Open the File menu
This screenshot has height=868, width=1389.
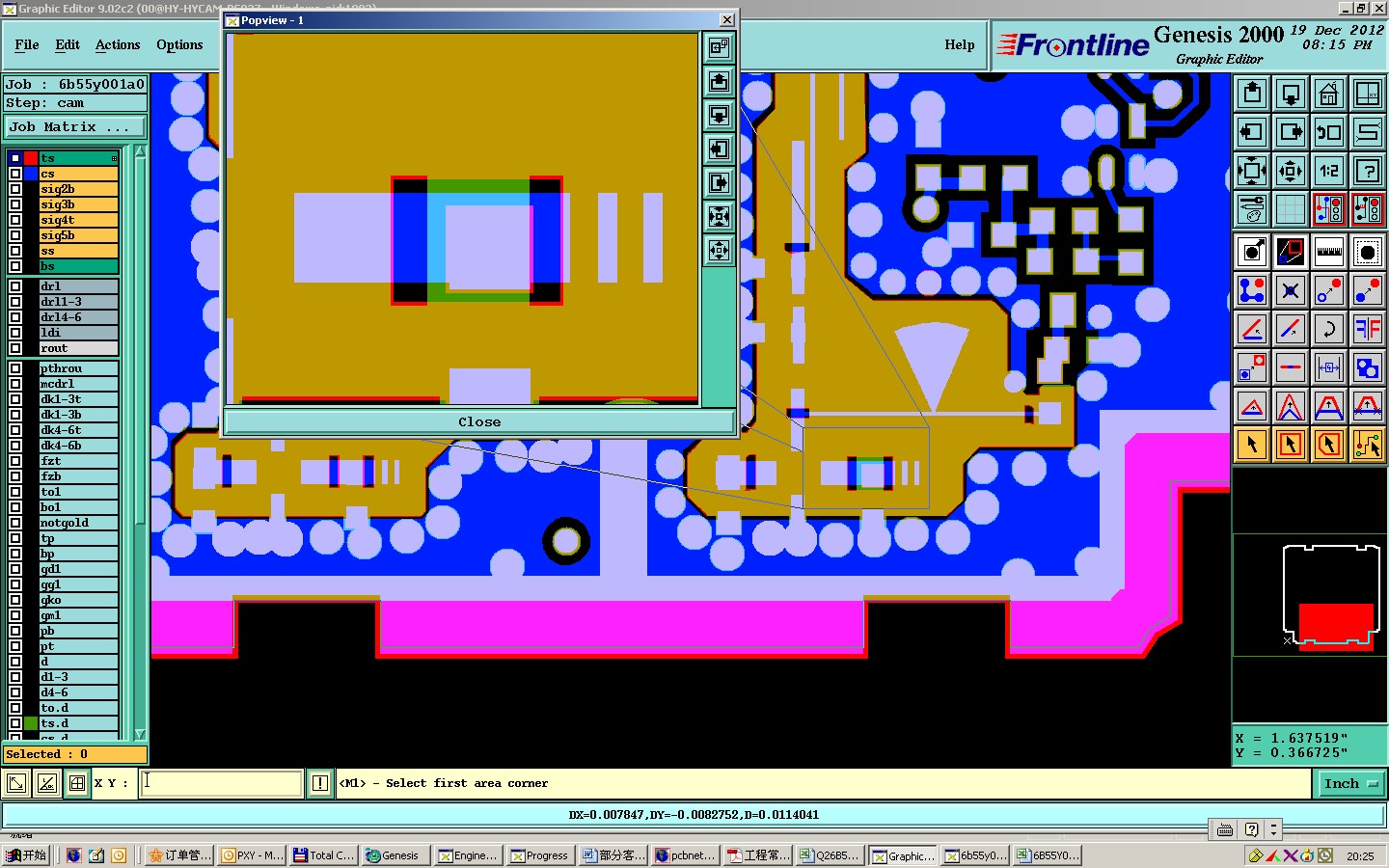coord(27,45)
